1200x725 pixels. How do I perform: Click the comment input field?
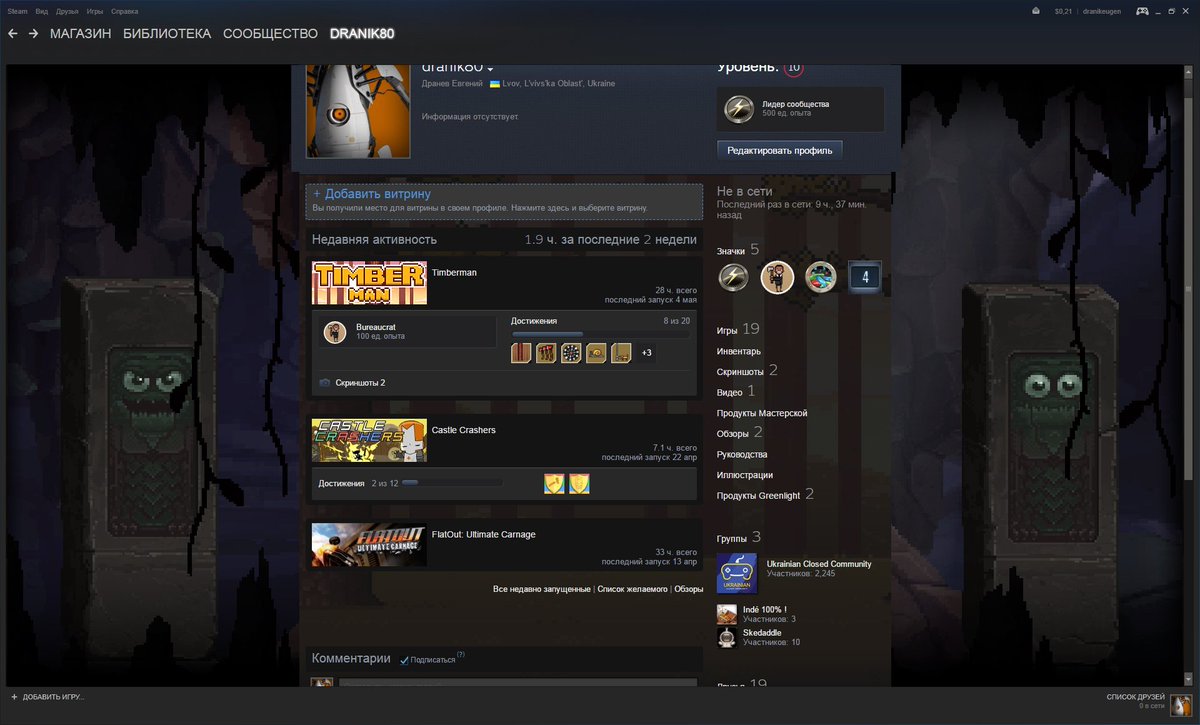click(517, 682)
